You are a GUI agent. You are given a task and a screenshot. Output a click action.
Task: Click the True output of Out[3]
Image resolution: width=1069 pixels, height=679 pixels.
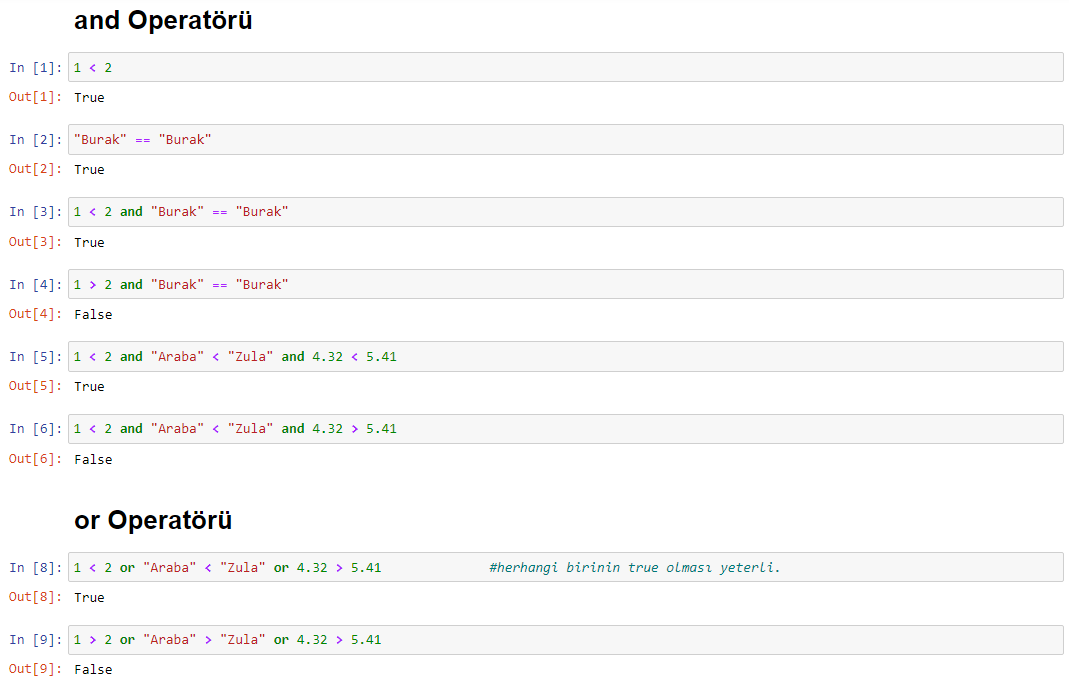[89, 243]
